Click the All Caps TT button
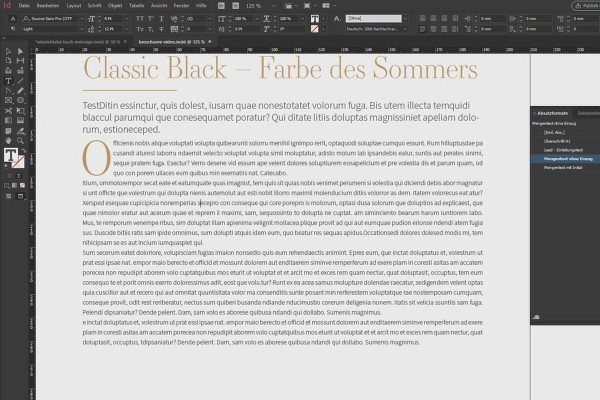The image size is (600, 400). [140, 18]
